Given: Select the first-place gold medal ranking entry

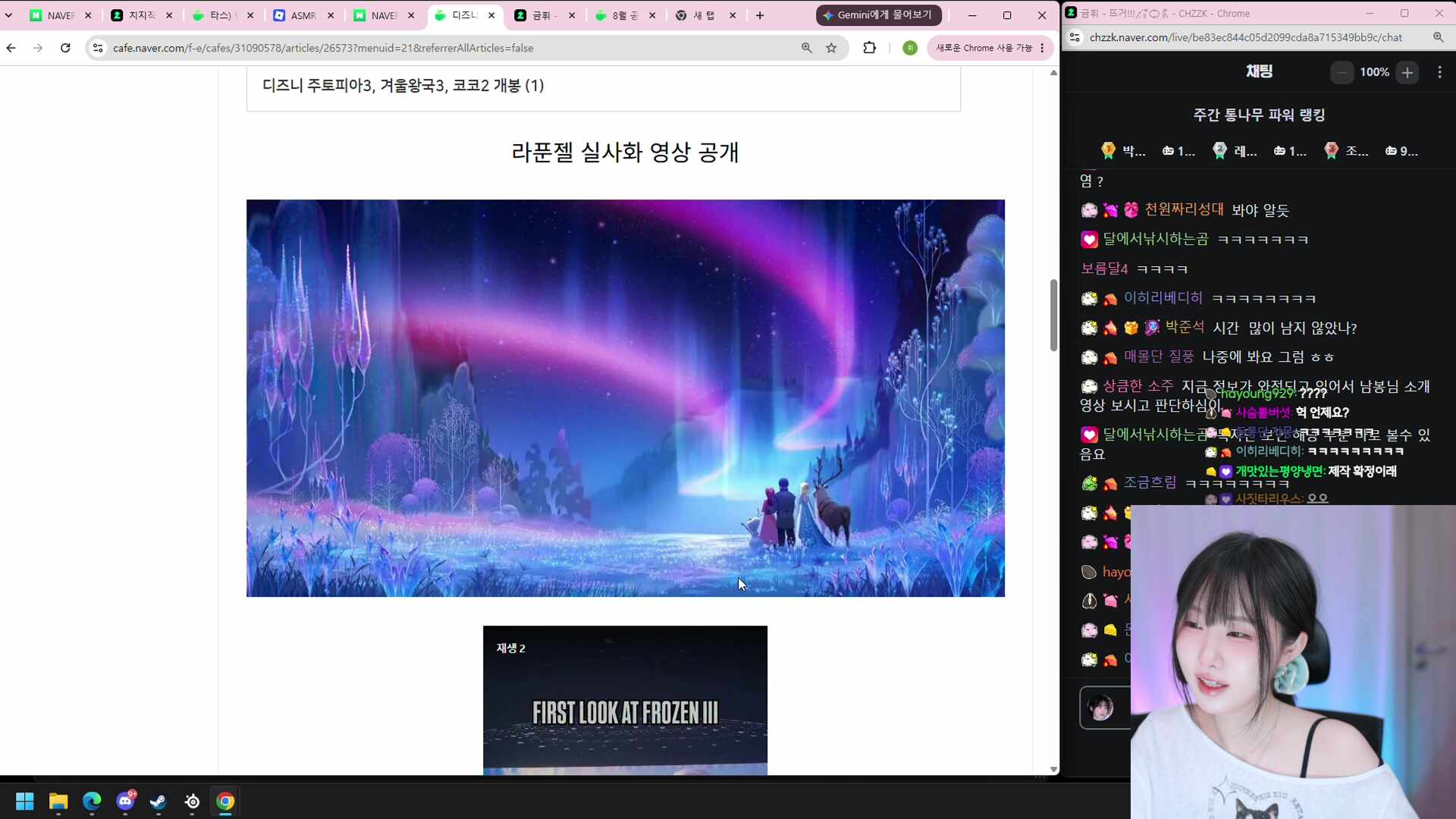Looking at the screenshot, I should (x=1147, y=151).
